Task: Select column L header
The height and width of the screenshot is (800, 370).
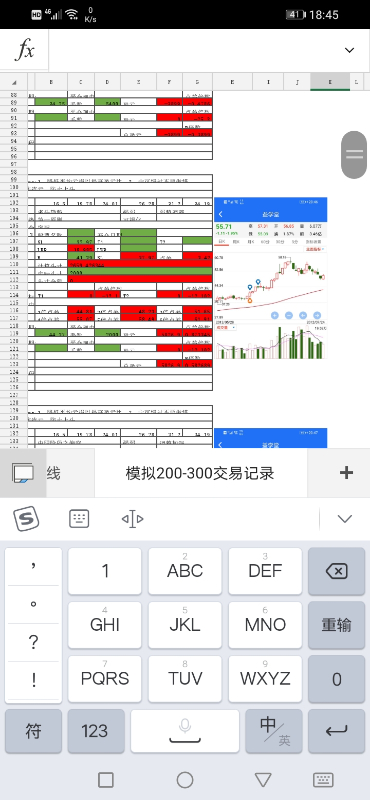Action: coord(356,82)
